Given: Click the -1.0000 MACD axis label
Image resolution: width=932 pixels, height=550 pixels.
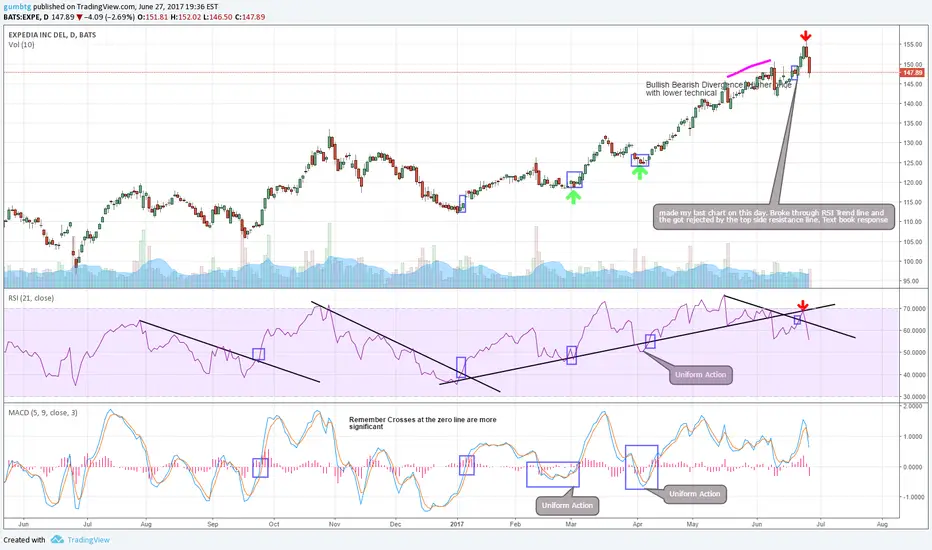Looking at the screenshot, I should [912, 497].
